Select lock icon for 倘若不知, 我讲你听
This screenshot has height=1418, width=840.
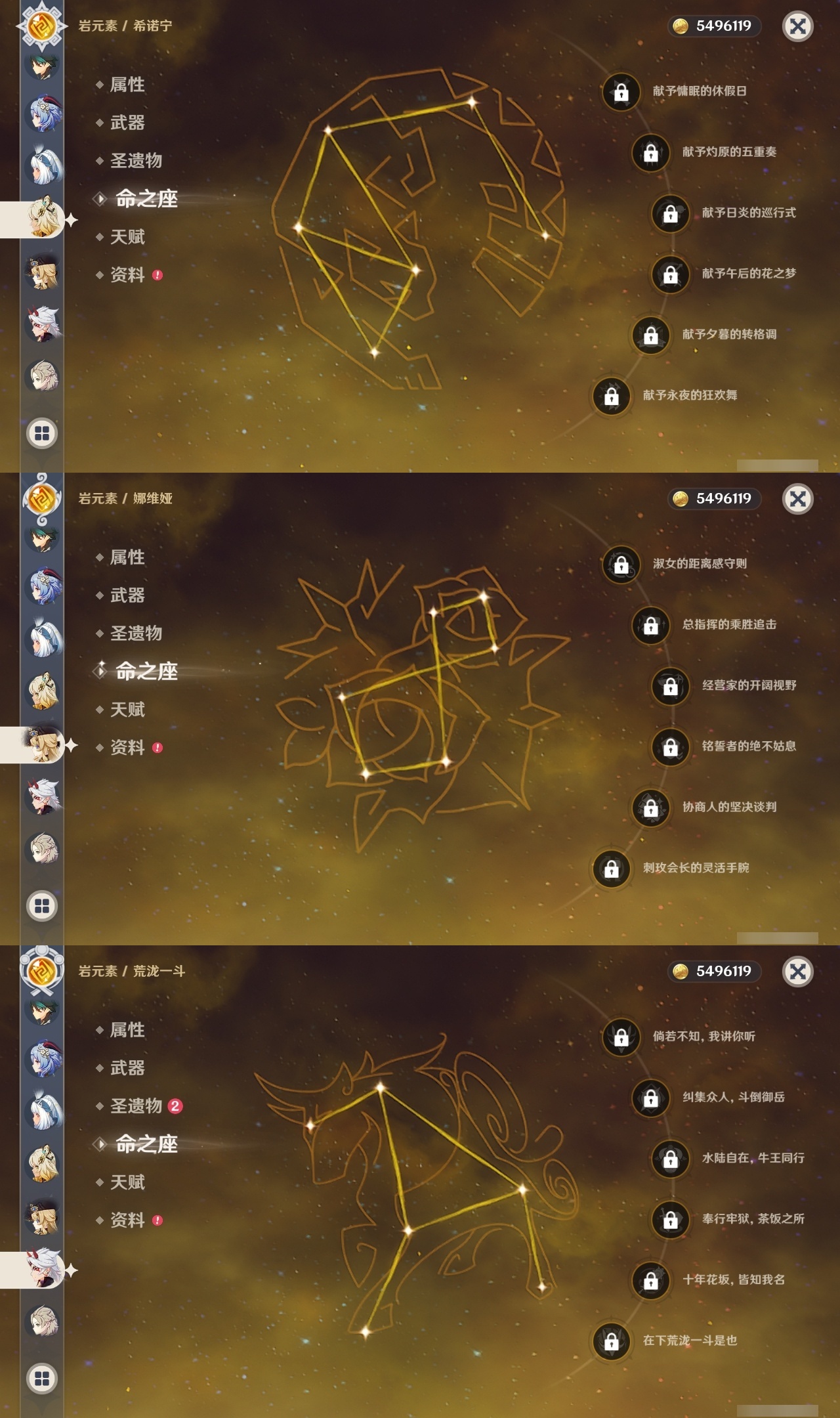coord(621,1037)
